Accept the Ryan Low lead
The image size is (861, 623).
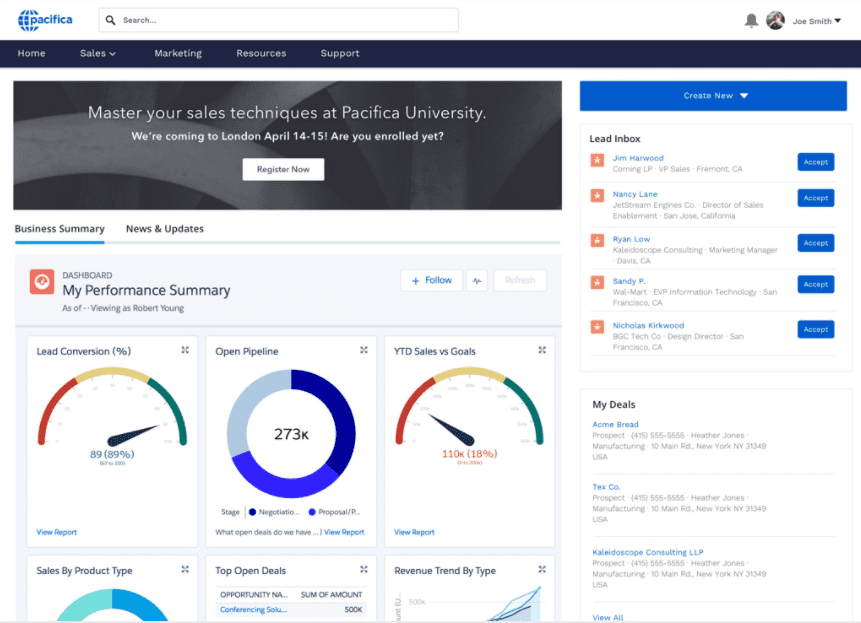click(815, 243)
